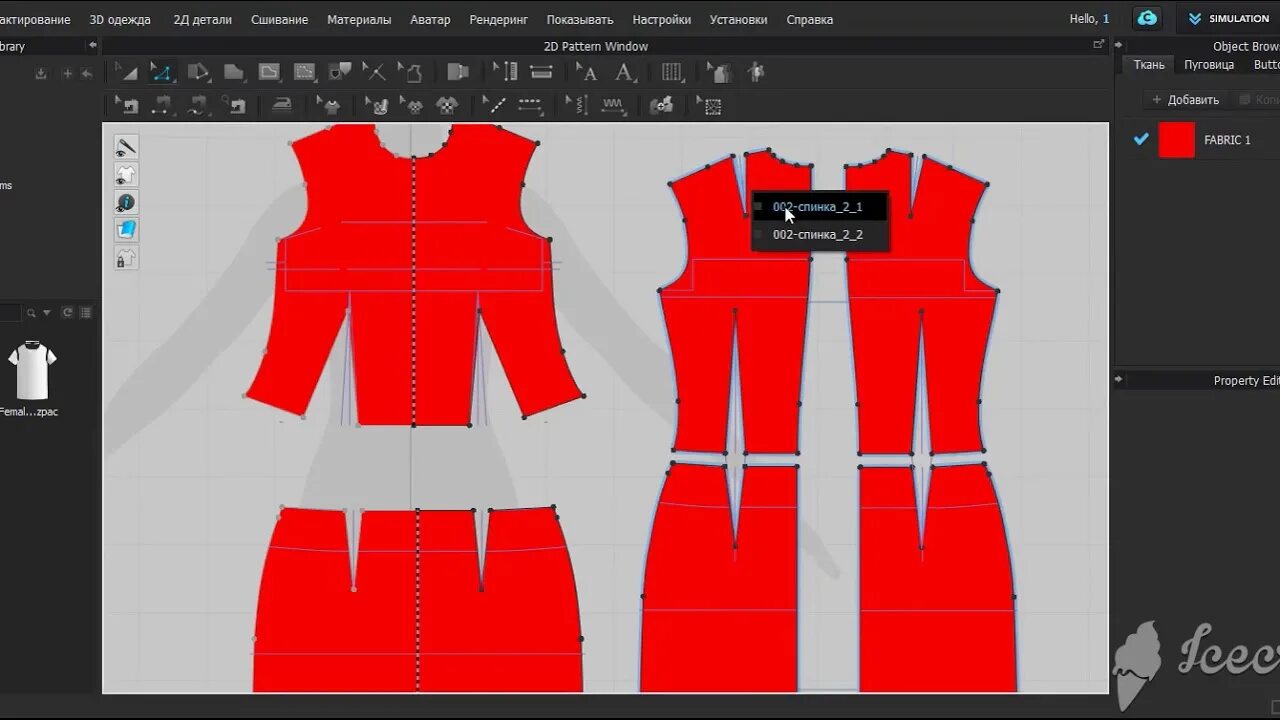Switch to the Ткань tab

(x=1148, y=64)
